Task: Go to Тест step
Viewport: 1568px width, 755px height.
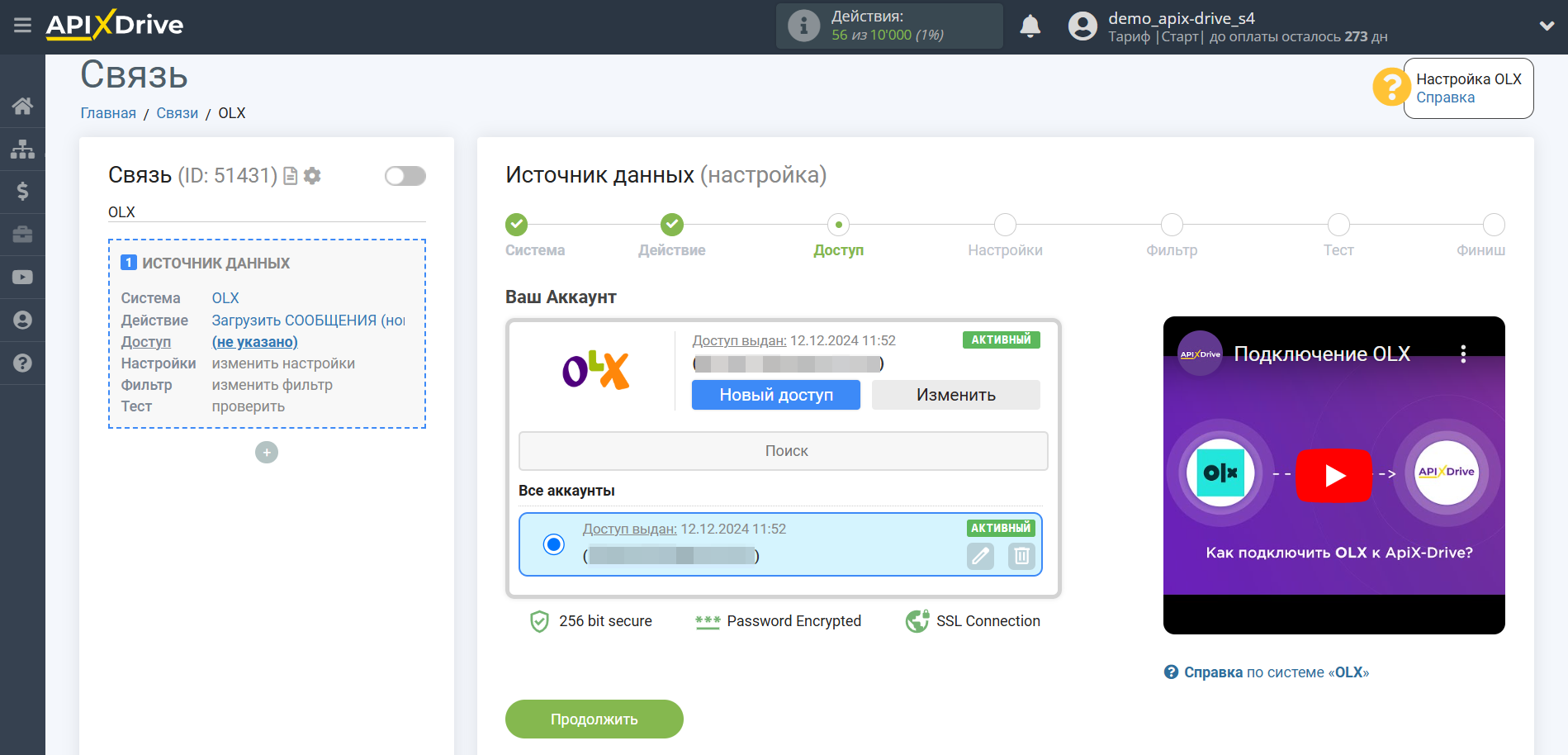Action: click(1338, 225)
